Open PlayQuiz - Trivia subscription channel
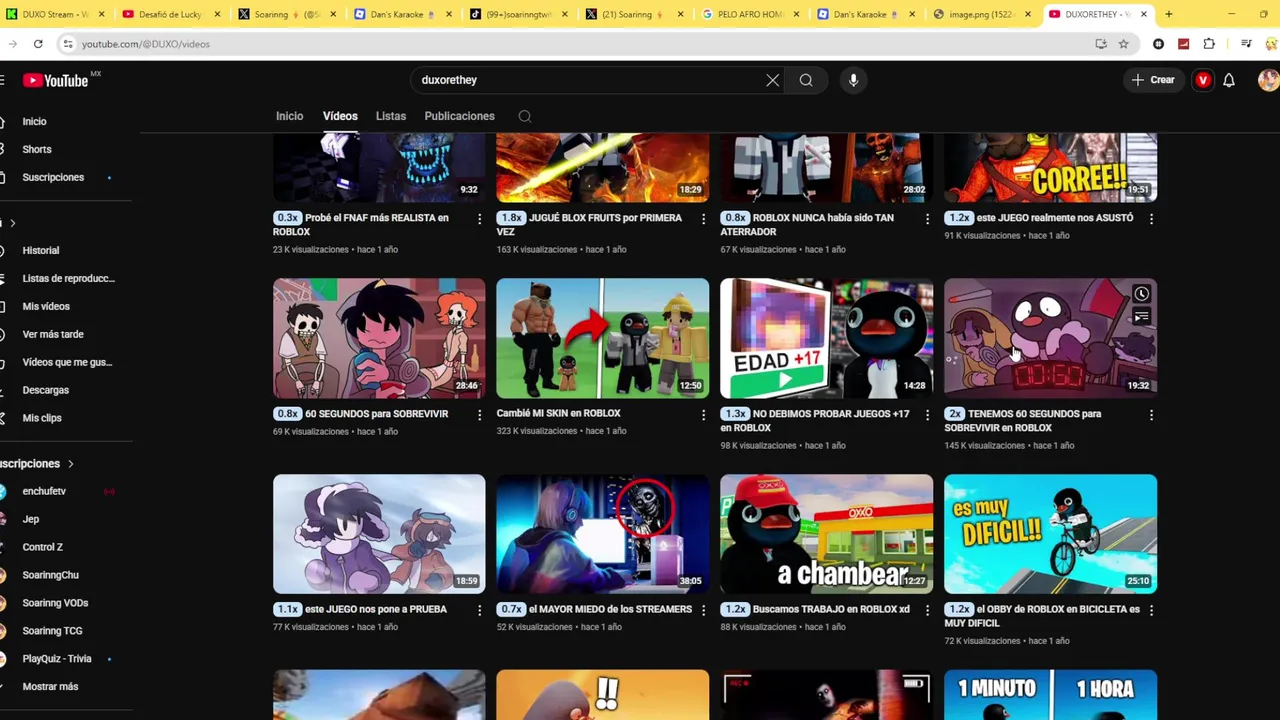The image size is (1280, 720). pyautogui.click(x=57, y=659)
